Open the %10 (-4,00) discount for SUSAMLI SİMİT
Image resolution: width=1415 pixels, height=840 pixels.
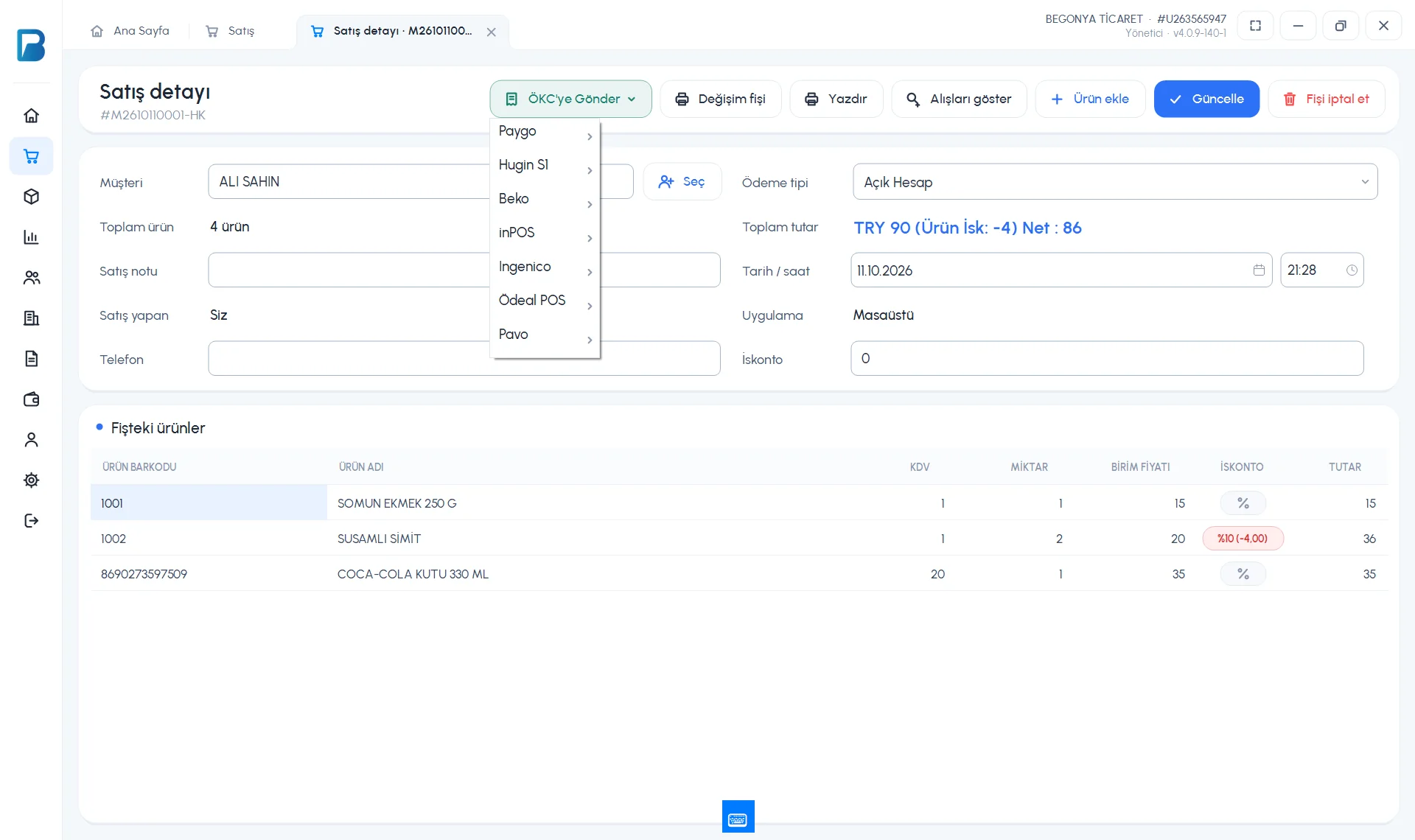pyautogui.click(x=1243, y=539)
